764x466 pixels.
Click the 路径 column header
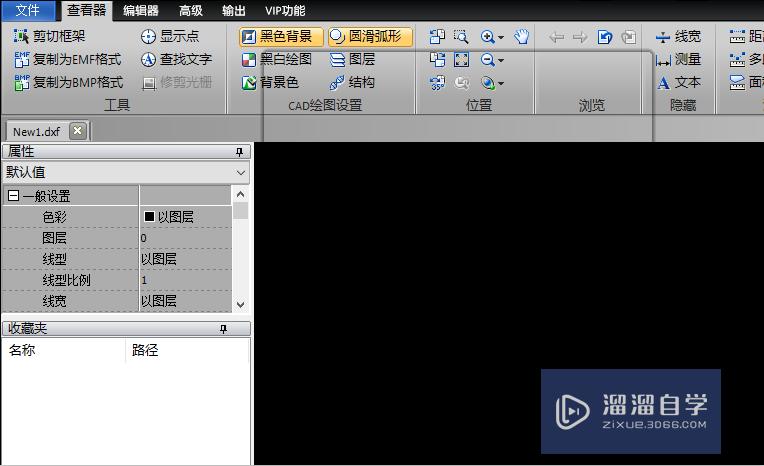point(188,350)
